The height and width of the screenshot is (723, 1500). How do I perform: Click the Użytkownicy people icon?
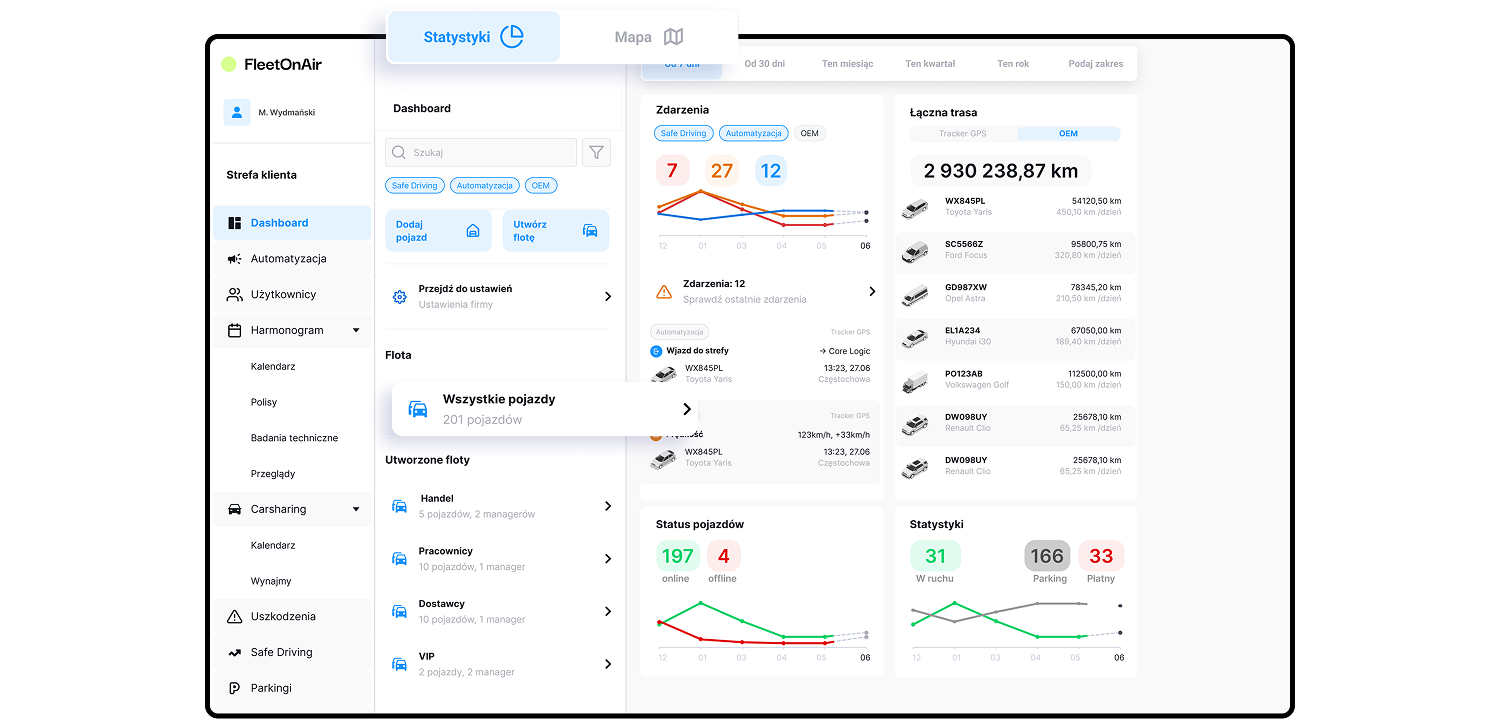(x=234, y=295)
